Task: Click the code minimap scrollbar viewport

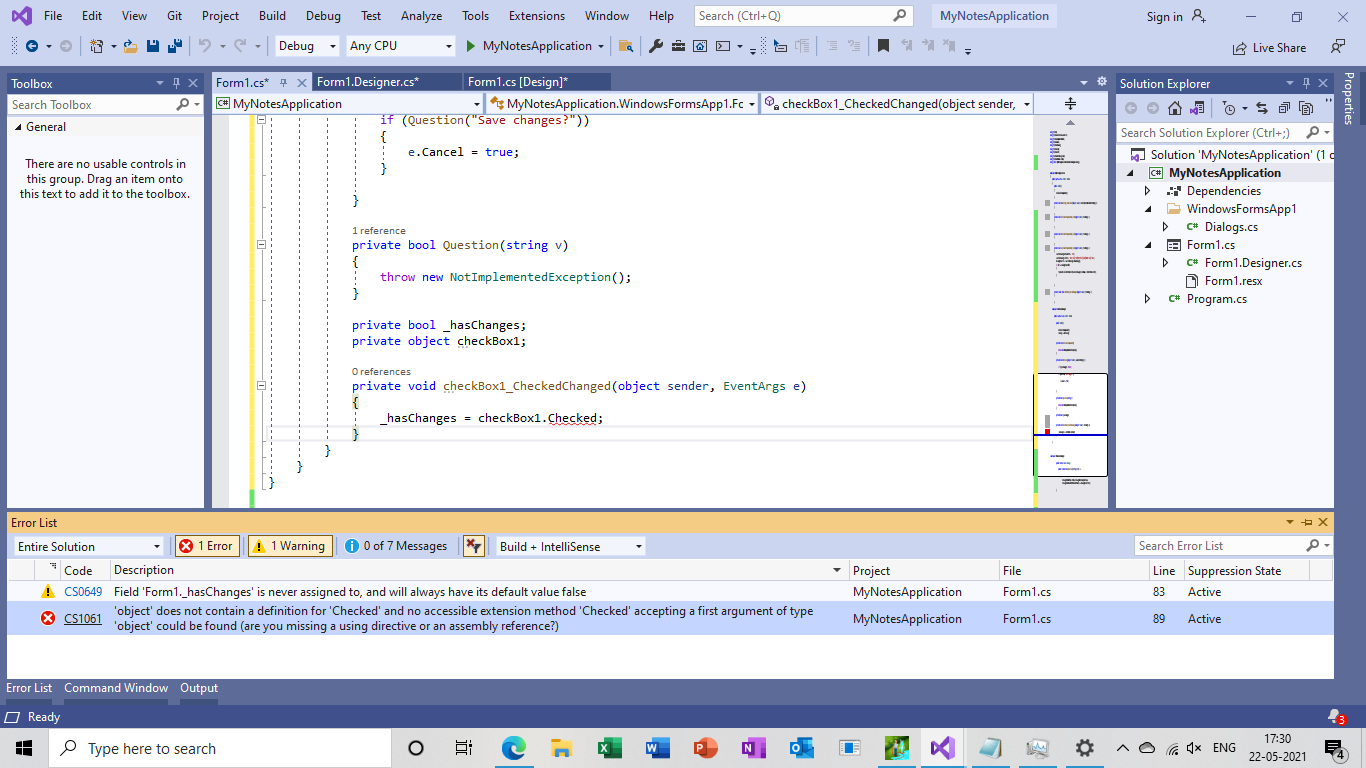Action: (1070, 425)
